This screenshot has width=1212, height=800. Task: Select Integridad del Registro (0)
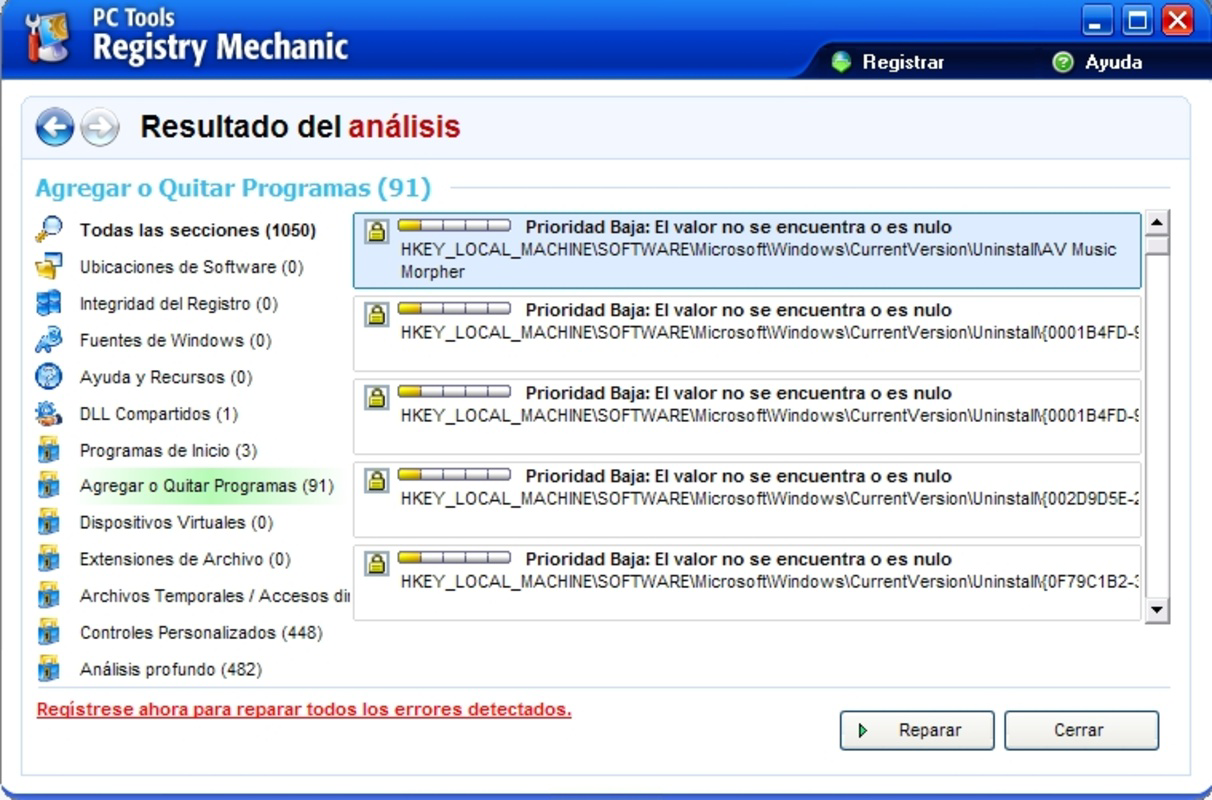pos(179,304)
